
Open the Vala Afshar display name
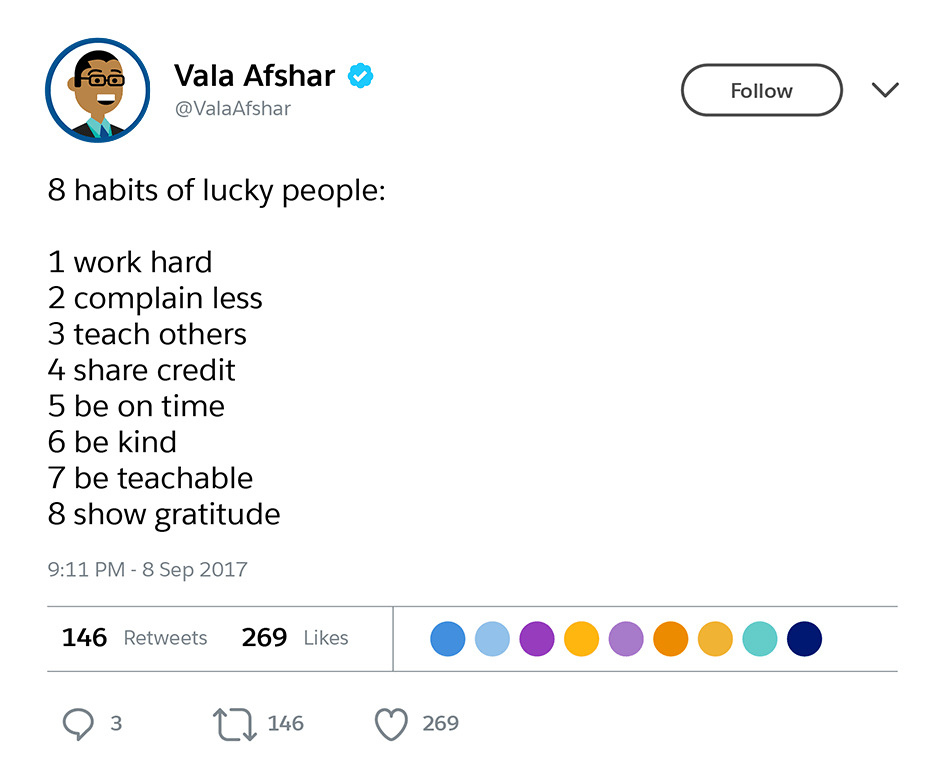point(254,75)
